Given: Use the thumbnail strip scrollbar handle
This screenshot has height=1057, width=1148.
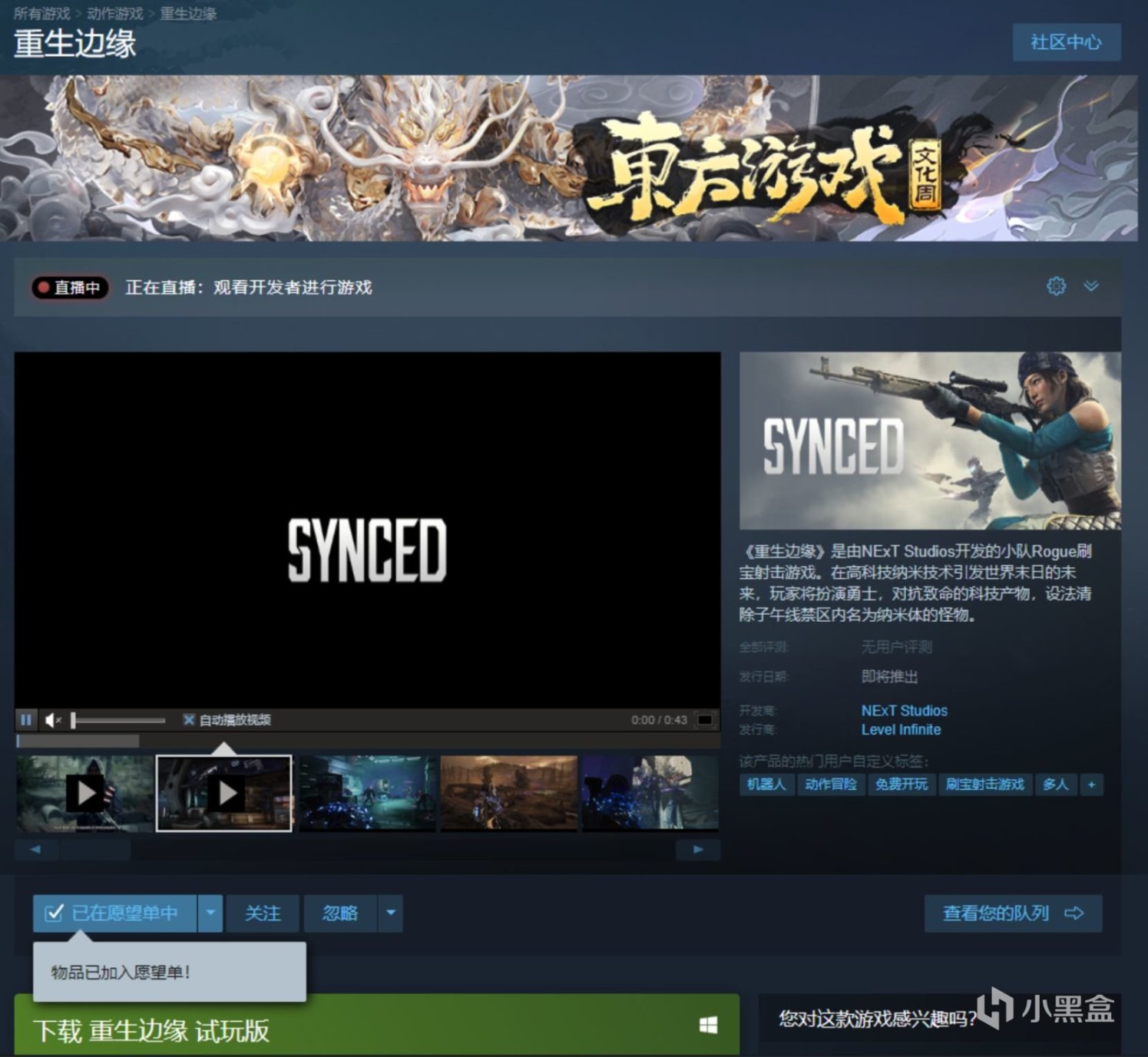Looking at the screenshot, I should tap(95, 849).
